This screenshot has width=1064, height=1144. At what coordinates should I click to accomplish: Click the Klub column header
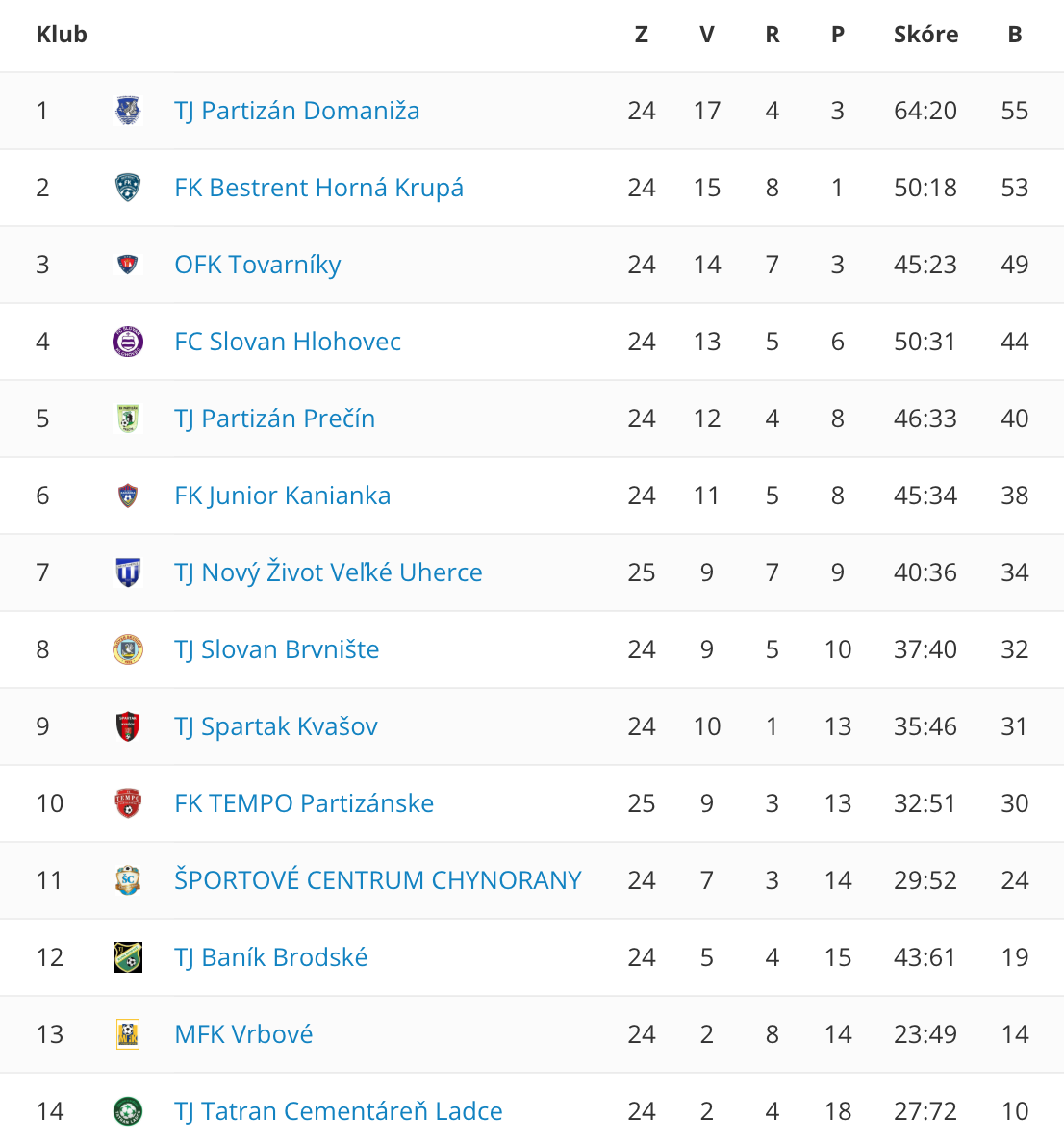click(62, 35)
